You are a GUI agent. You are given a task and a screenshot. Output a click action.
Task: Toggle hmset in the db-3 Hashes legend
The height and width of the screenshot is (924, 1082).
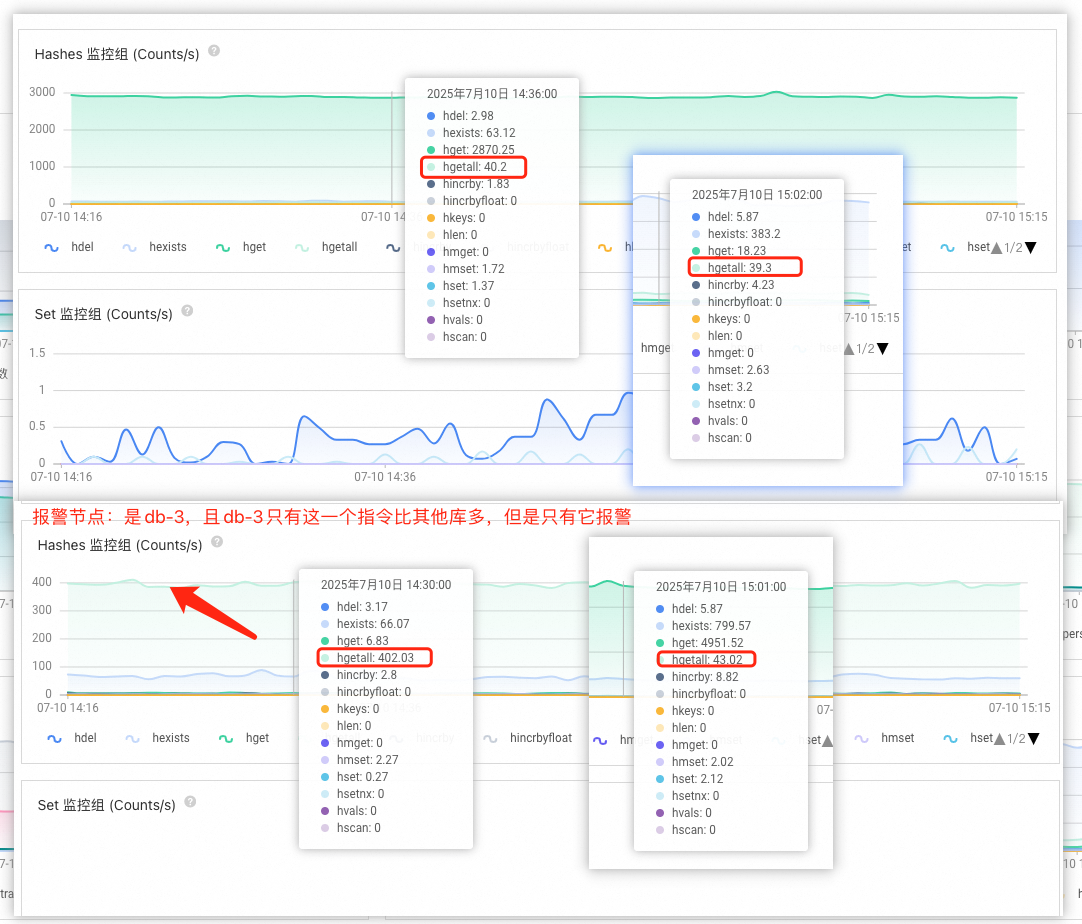coord(884,738)
